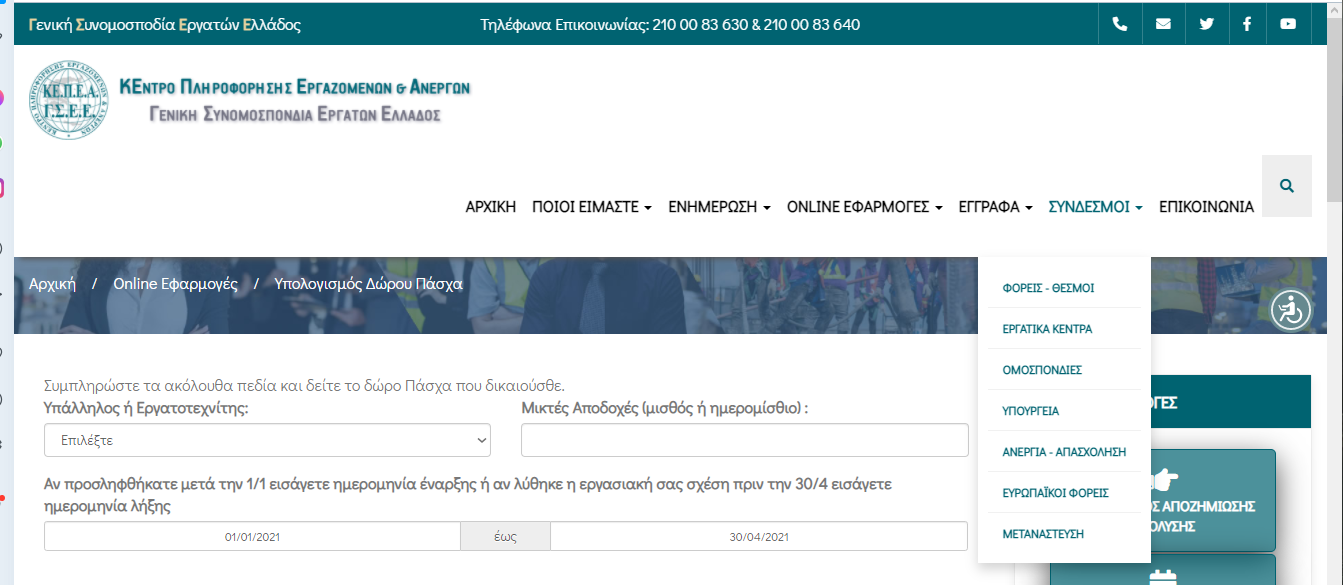Collapse the ΣΥΝΔΕΣΜΟΙ dropdown menu
1343x585 pixels.
[x=1096, y=207]
